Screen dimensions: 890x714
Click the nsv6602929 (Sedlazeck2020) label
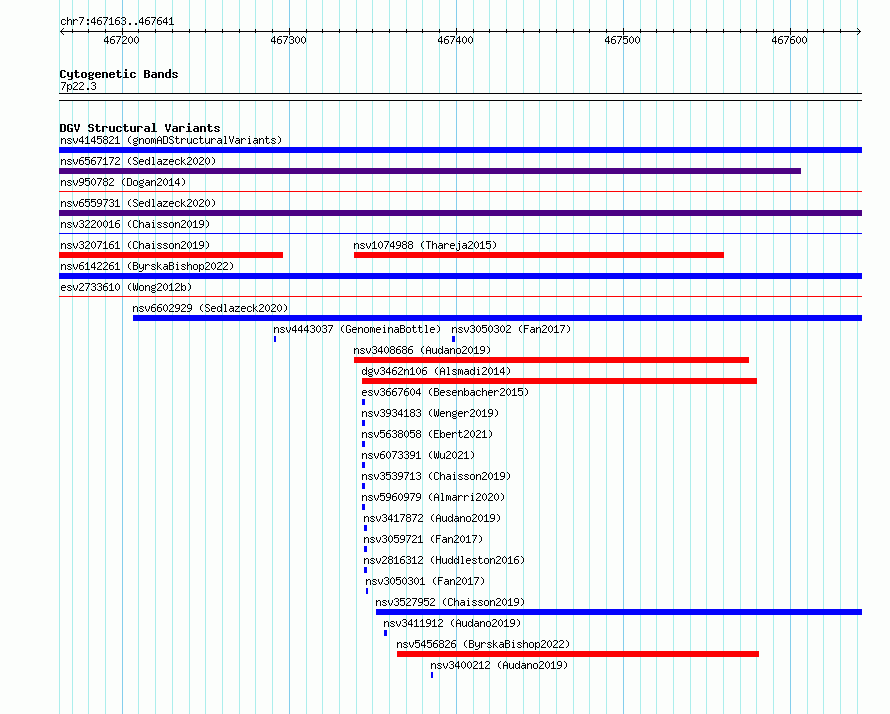[210, 308]
